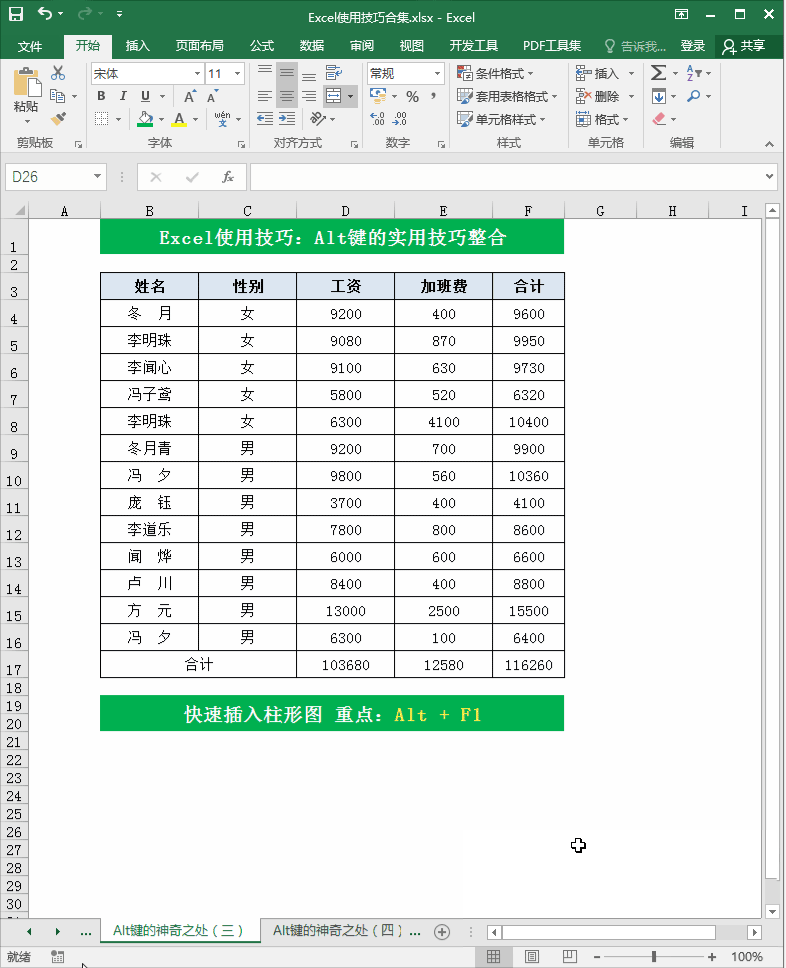This screenshot has height=968, width=786.
Task: Click the Sort and Filter icon
Action: tap(694, 73)
